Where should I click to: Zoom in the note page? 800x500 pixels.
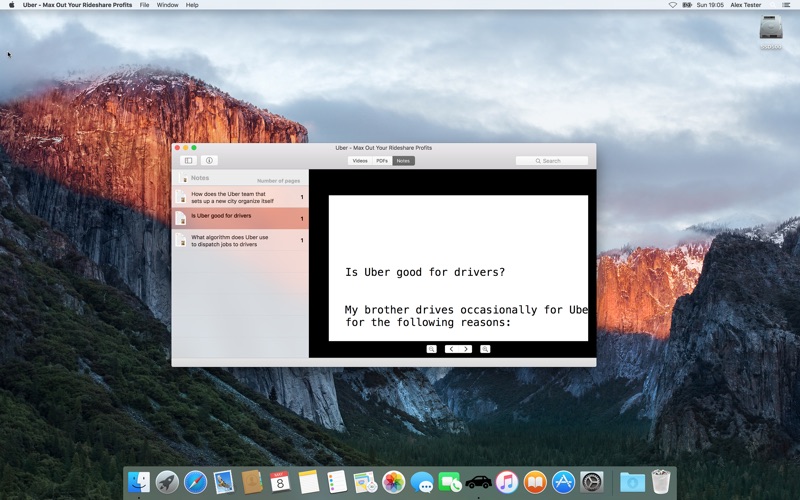click(x=485, y=349)
